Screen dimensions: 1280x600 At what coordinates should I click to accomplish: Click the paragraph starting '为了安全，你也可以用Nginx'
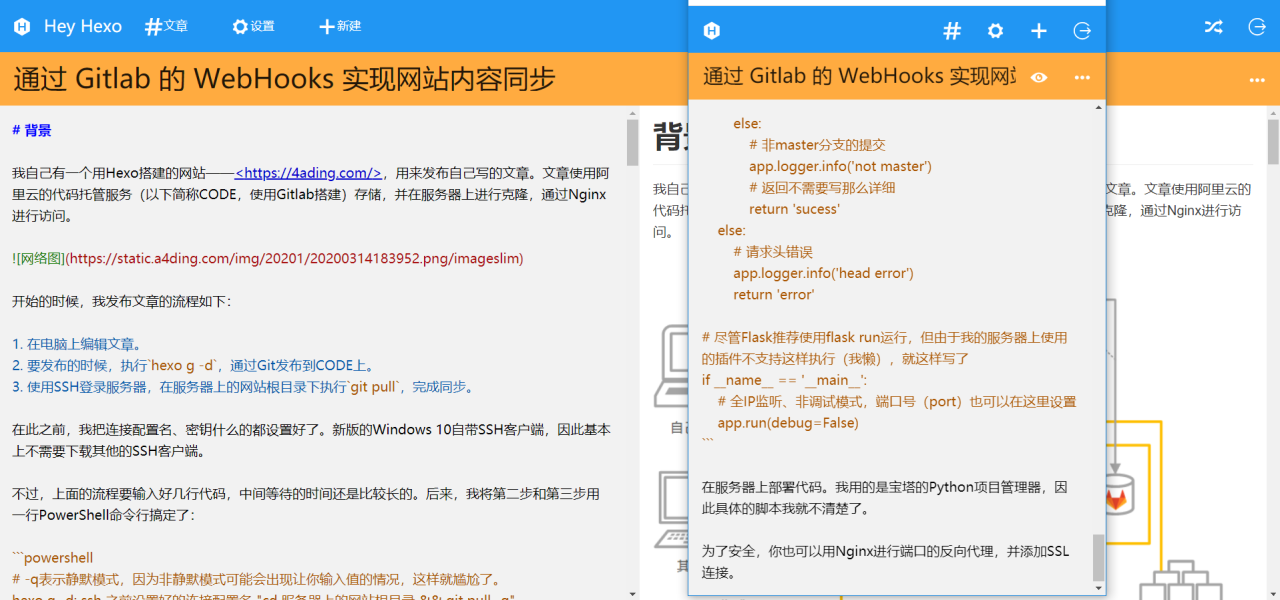pyautogui.click(x=885, y=562)
